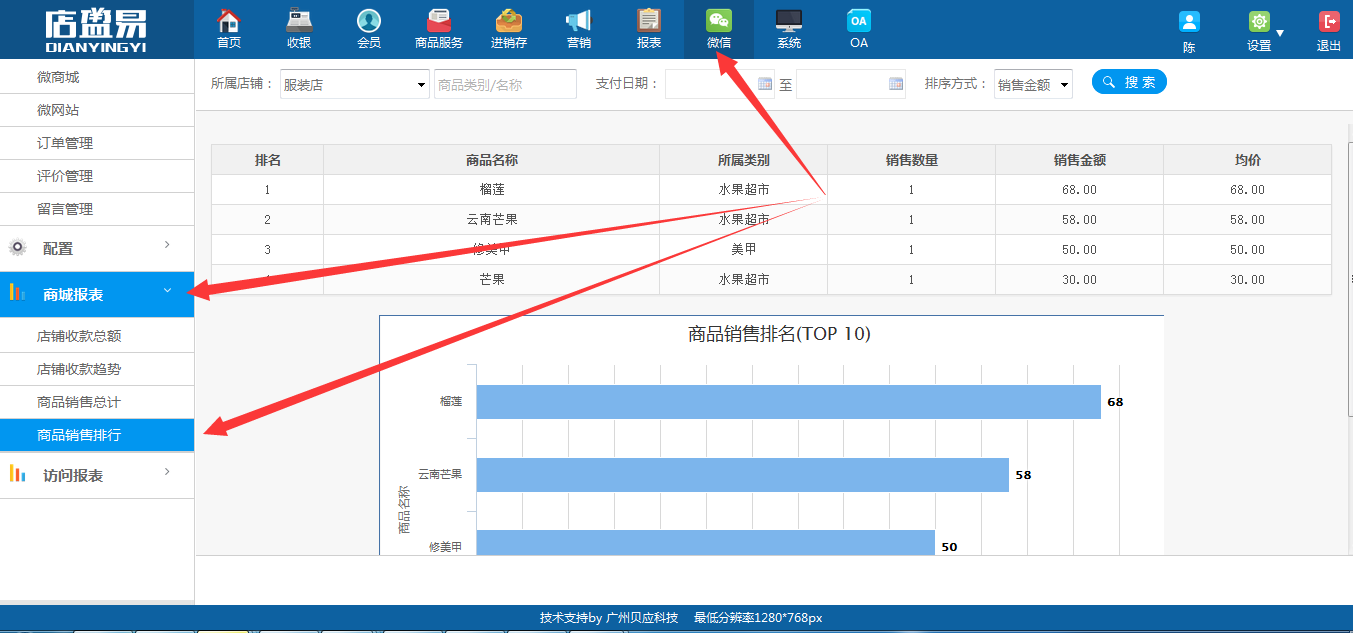The image size is (1353, 633).
Task: Click the payment start date field
Action: point(720,84)
